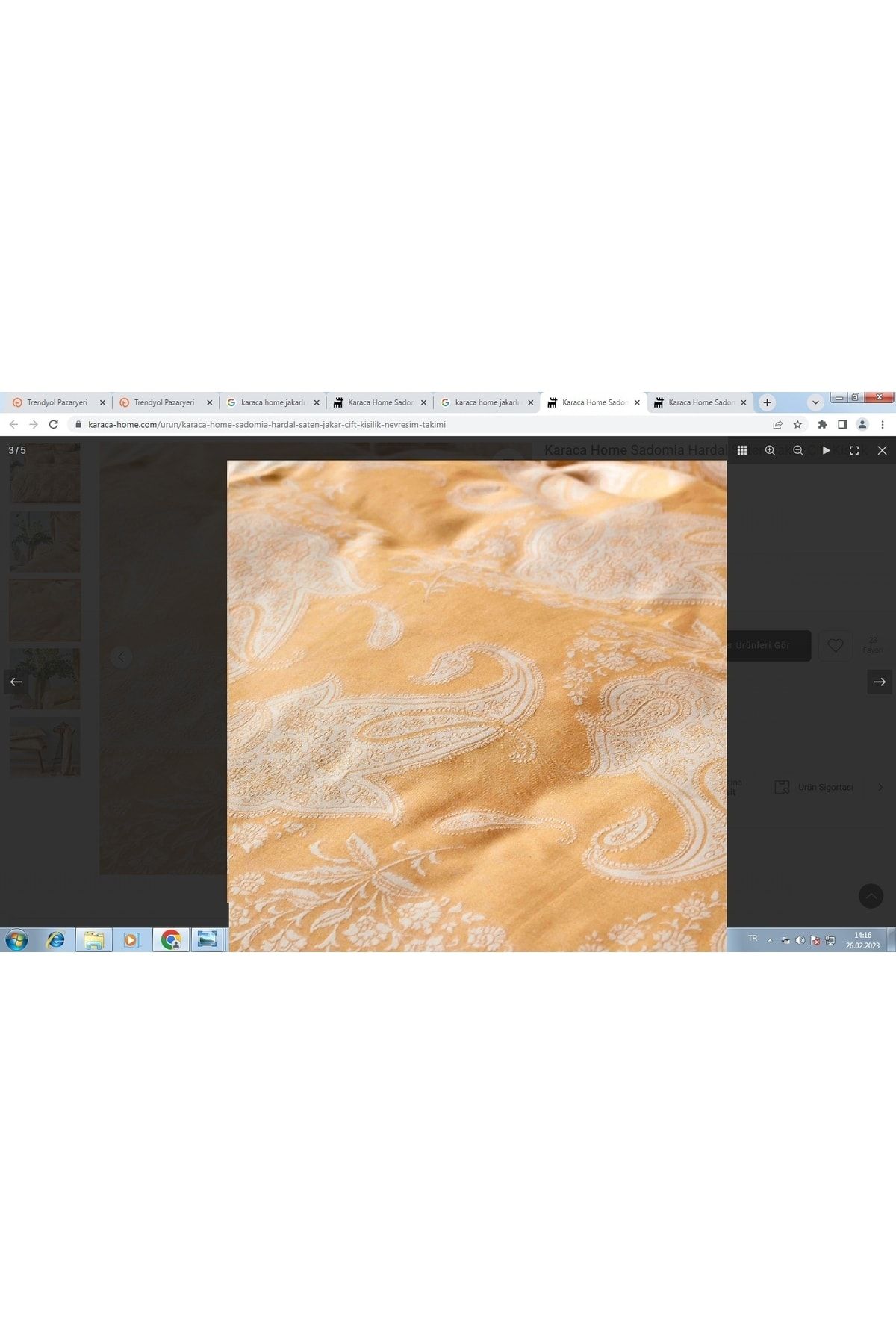Start the lightbox slideshow
Viewport: 896px width, 1344px height.
point(826,450)
